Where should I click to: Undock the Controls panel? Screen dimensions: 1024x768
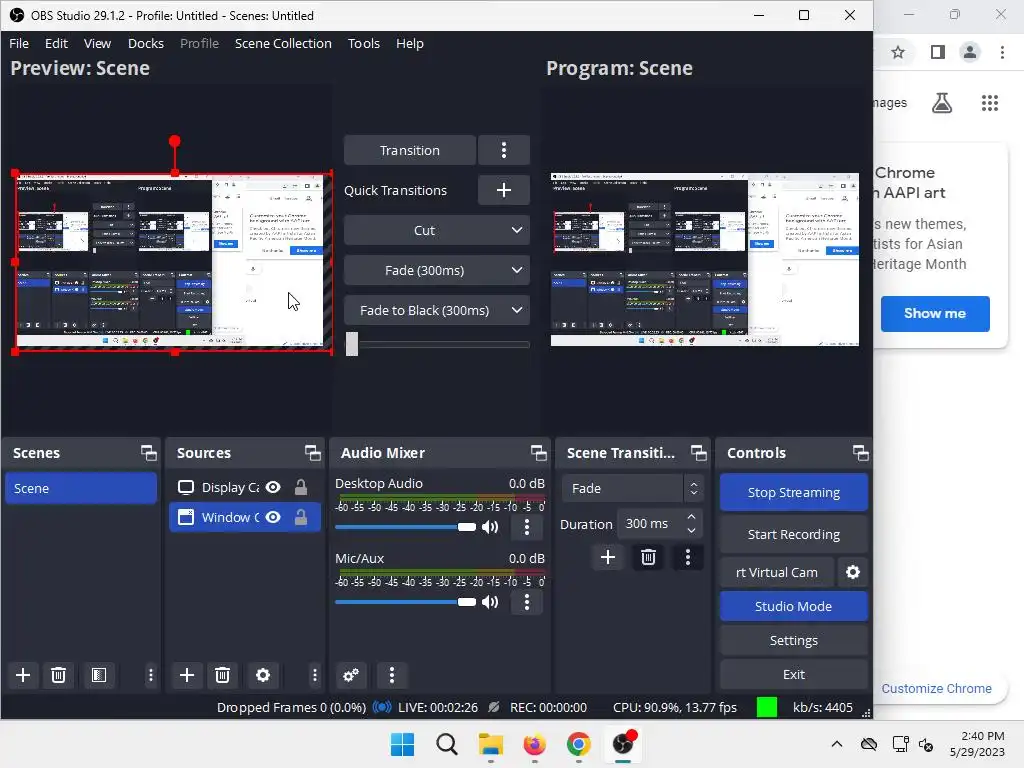click(x=861, y=453)
